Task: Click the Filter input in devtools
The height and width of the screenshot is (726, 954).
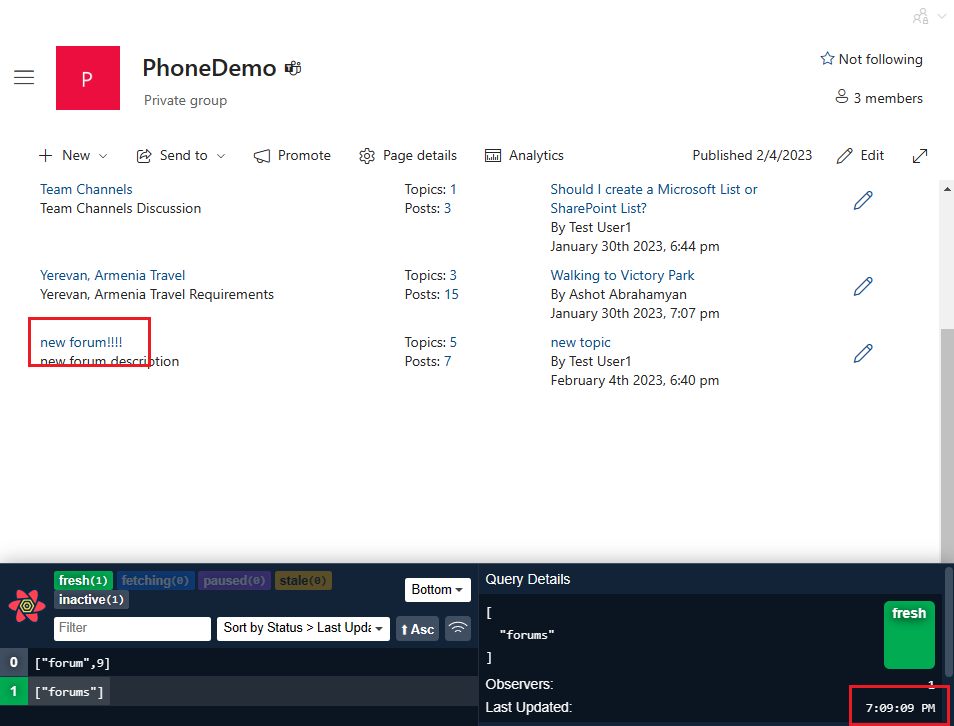Action: click(x=132, y=628)
